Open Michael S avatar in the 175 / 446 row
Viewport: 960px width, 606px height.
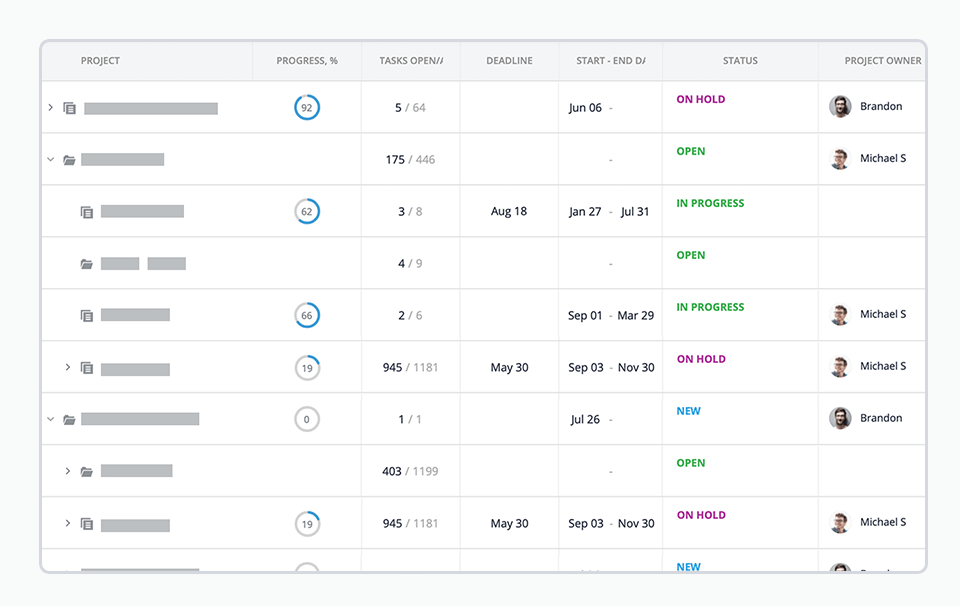click(840, 159)
